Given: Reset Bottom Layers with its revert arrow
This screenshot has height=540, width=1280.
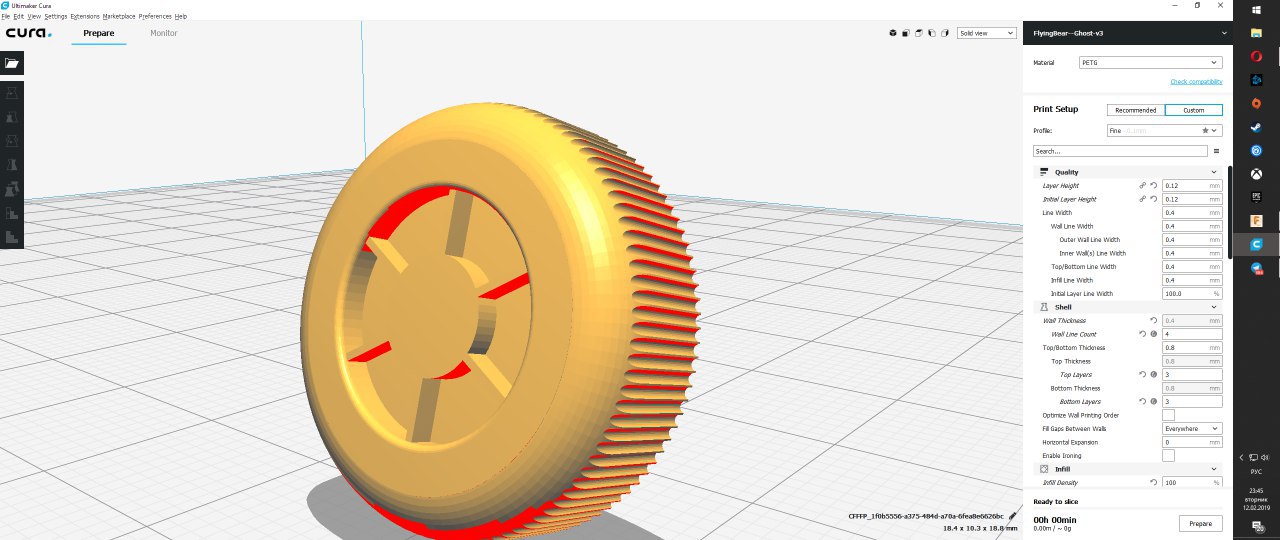Looking at the screenshot, I should click(1142, 401).
